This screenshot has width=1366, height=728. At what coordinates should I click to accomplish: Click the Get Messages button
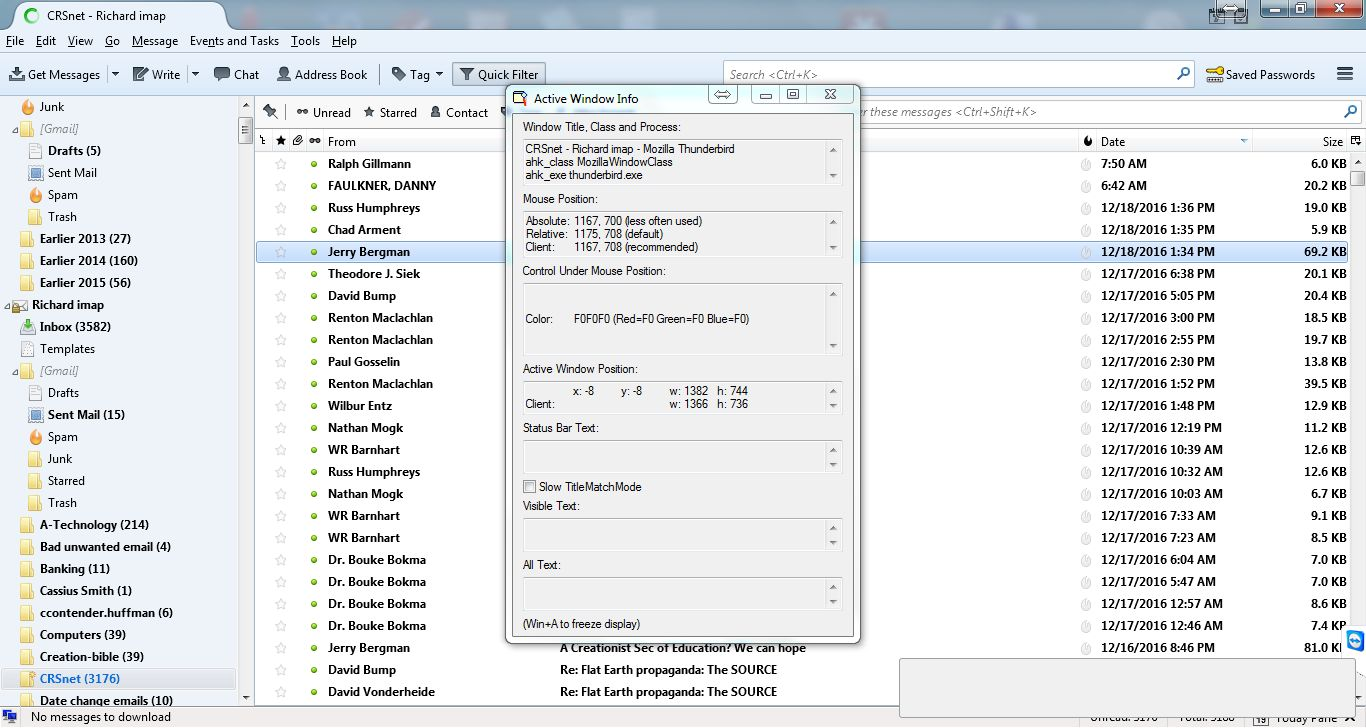pos(55,74)
